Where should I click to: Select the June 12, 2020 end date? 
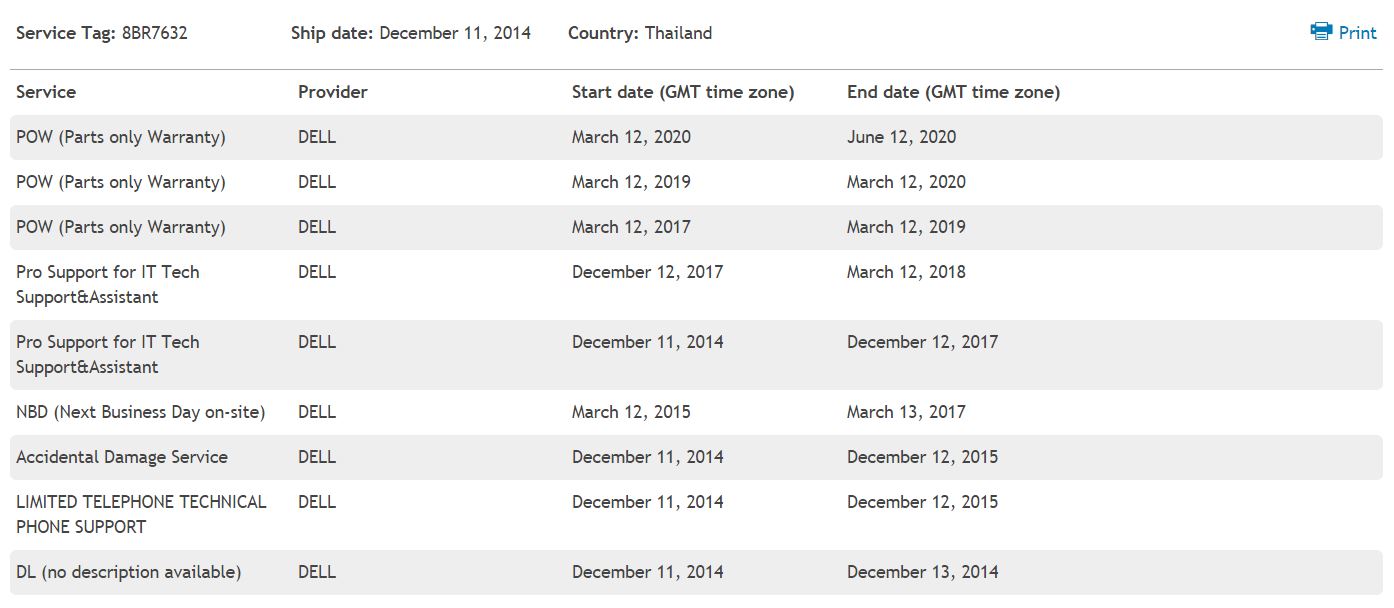(x=901, y=137)
